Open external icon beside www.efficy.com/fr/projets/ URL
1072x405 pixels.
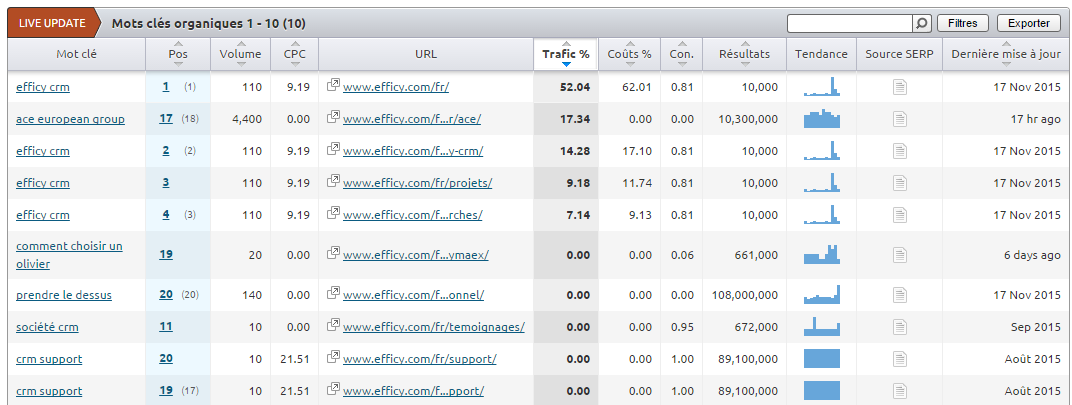(334, 181)
